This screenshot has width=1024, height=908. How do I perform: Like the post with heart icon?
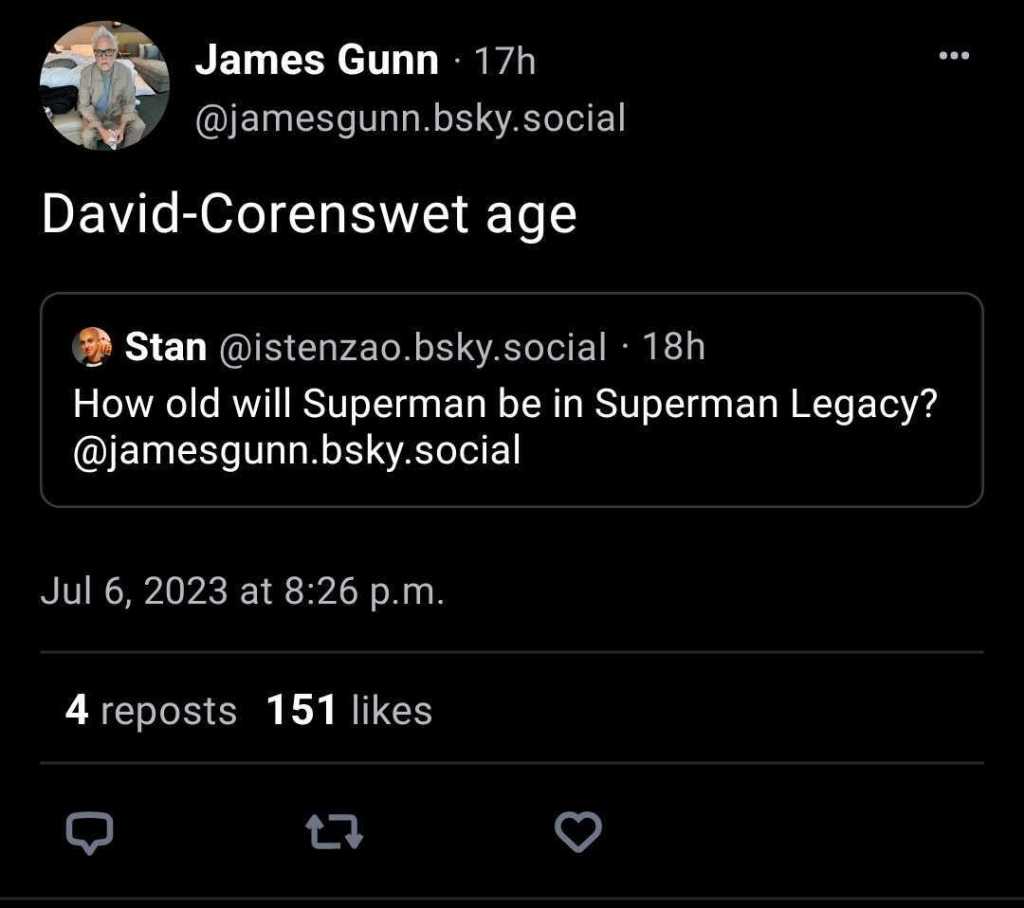(x=579, y=832)
